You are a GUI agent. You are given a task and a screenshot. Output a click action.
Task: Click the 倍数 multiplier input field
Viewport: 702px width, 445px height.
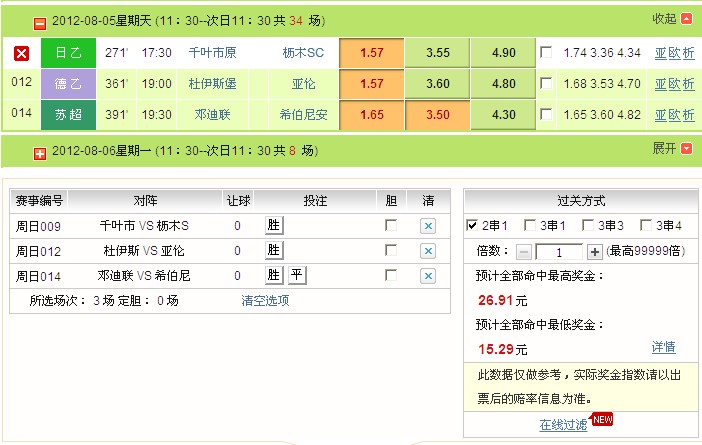point(559,252)
